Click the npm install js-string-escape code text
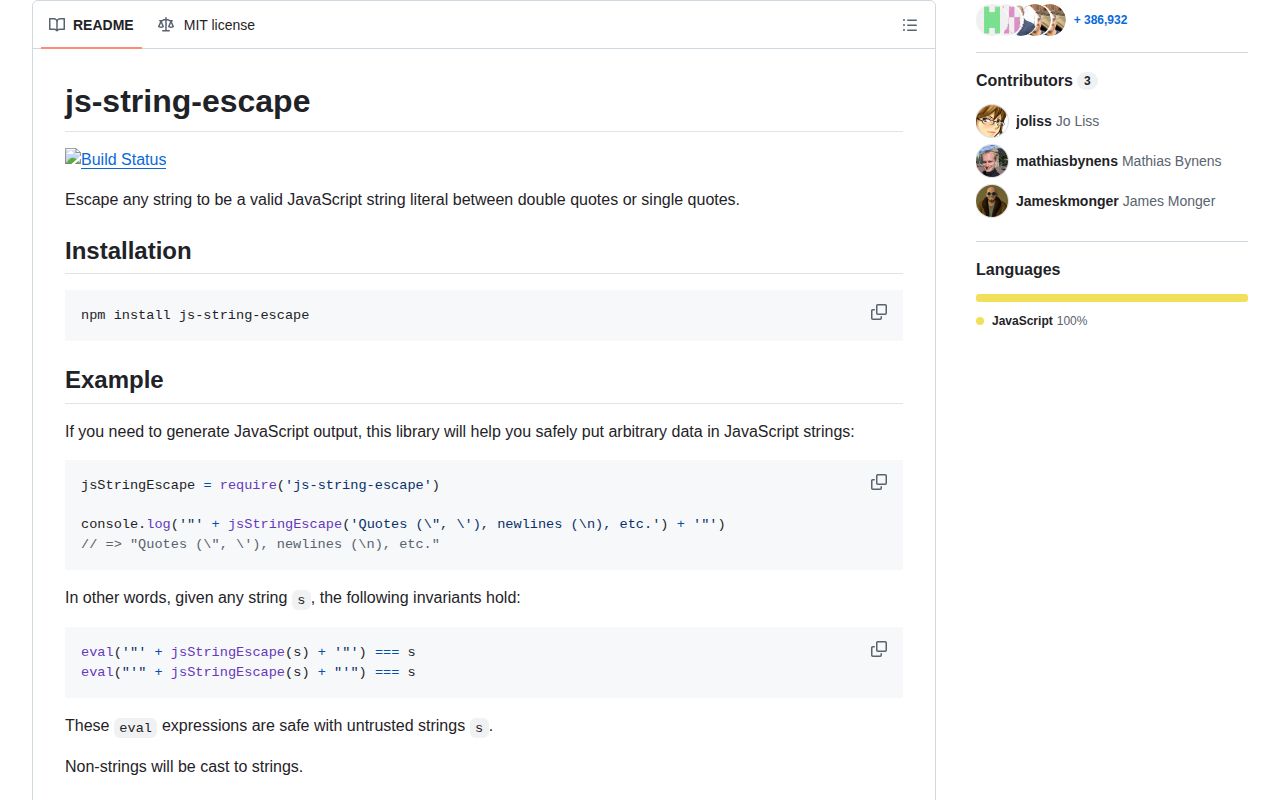Viewport: 1280px width, 800px height. tap(195, 315)
